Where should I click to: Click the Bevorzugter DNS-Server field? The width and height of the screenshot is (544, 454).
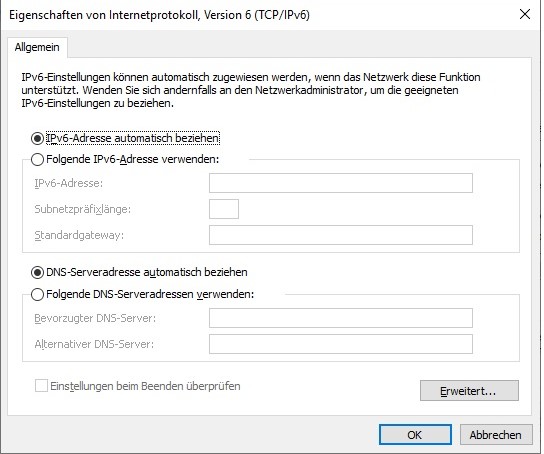pos(341,318)
